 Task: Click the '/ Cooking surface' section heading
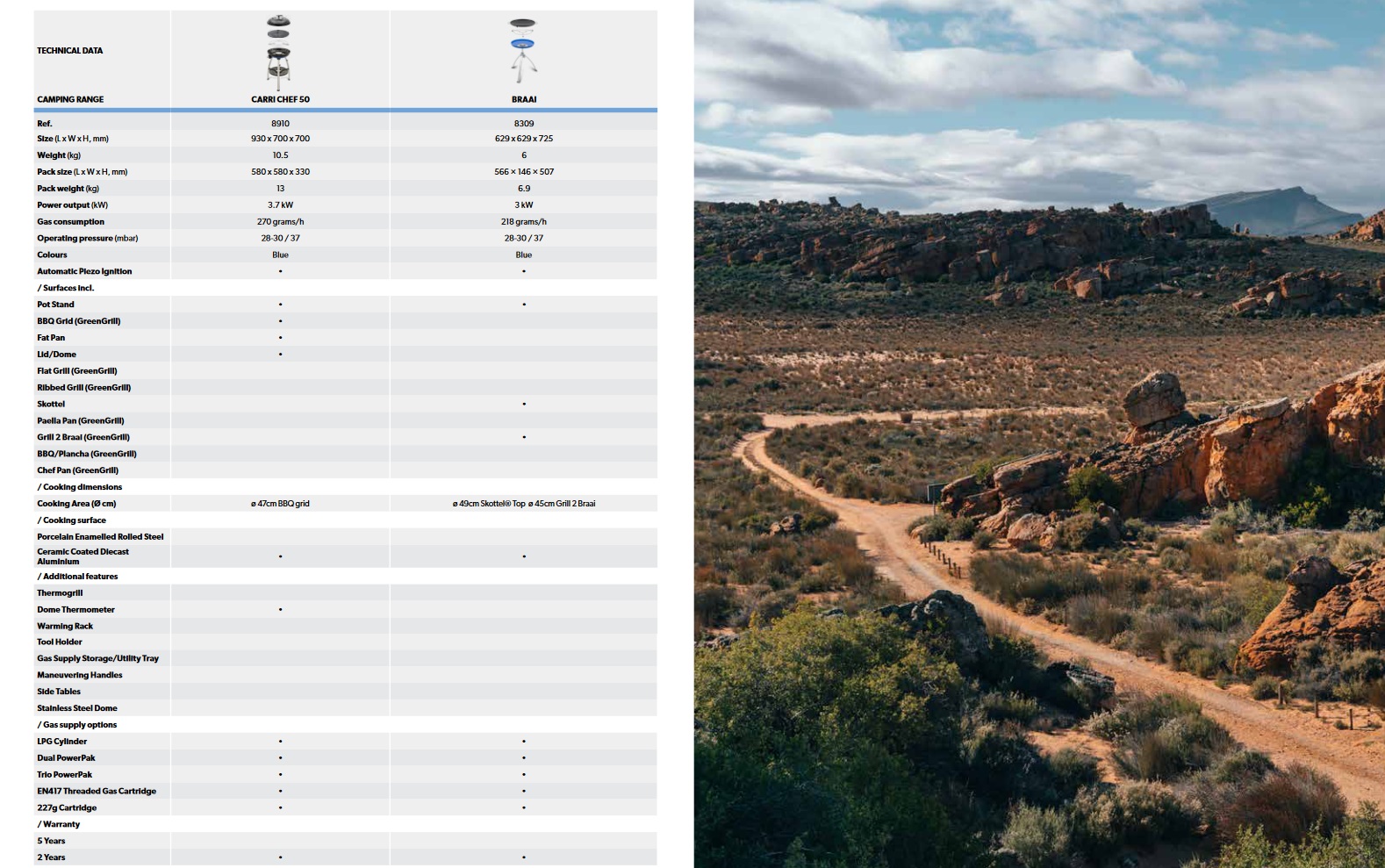(x=71, y=521)
